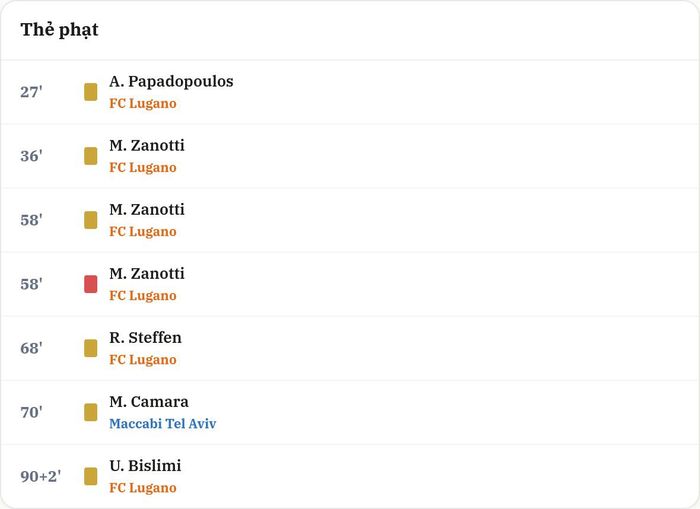Click the 27' minute marker

[x=31, y=92]
